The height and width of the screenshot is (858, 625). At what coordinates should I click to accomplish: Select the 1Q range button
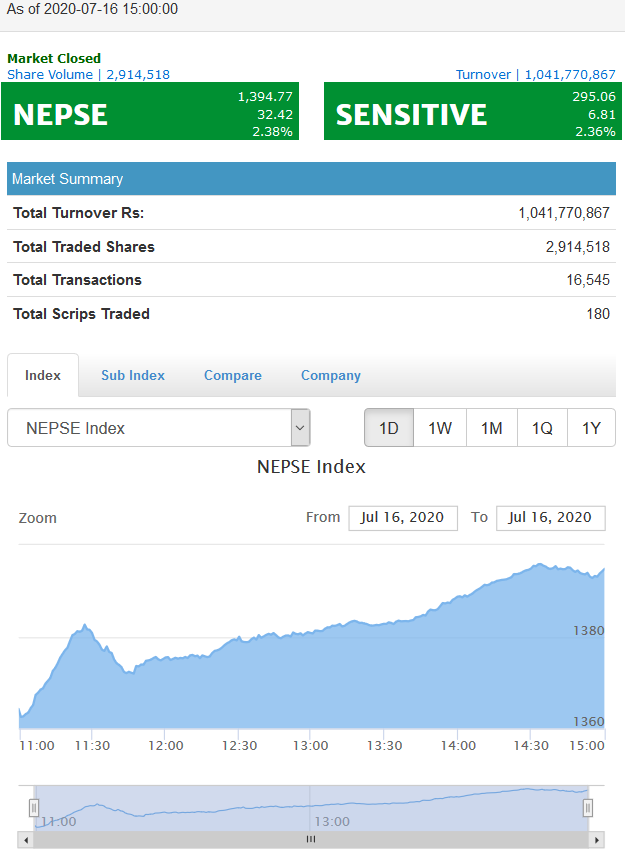(x=542, y=427)
